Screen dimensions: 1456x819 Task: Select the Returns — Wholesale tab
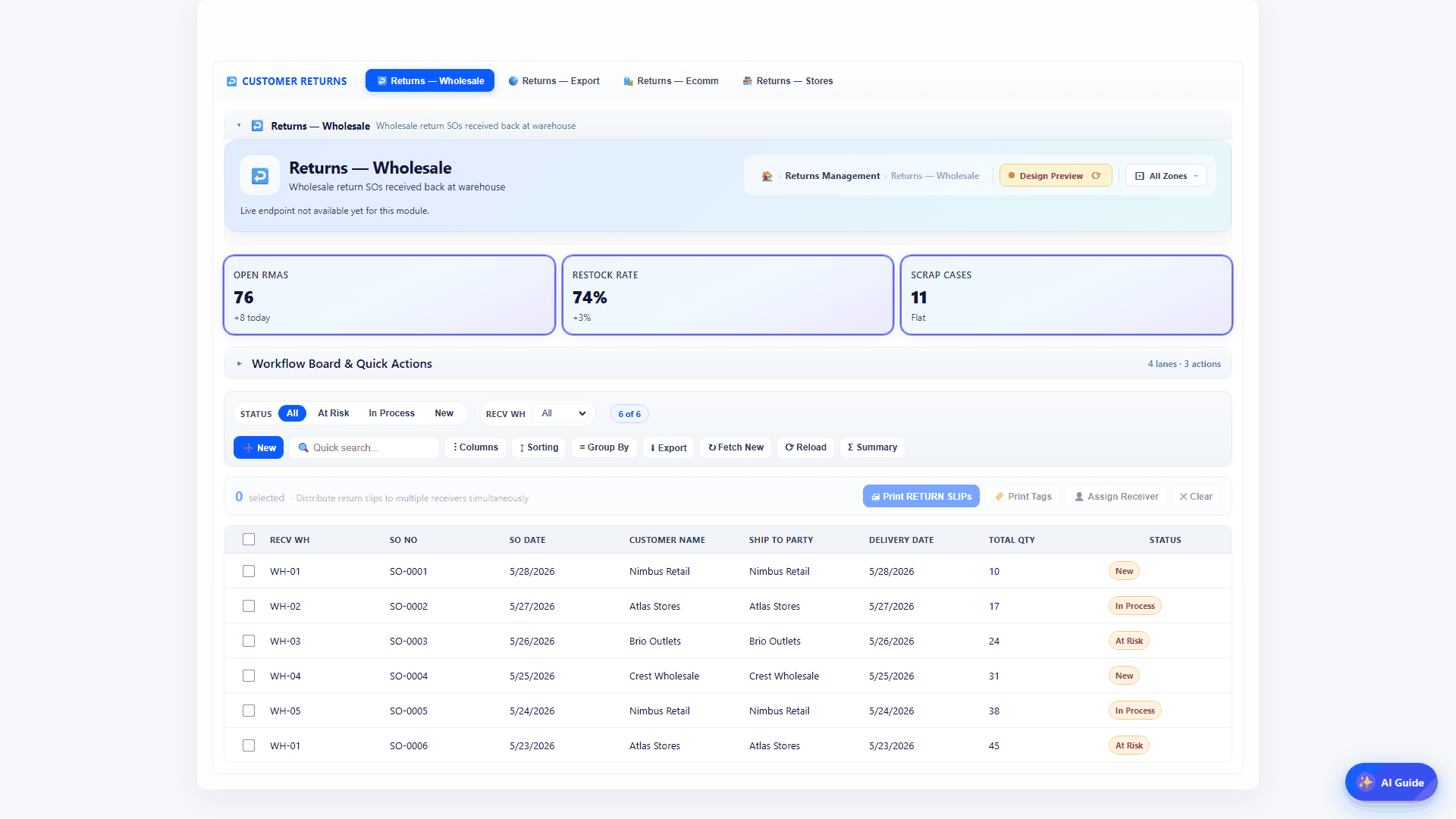[x=430, y=81]
